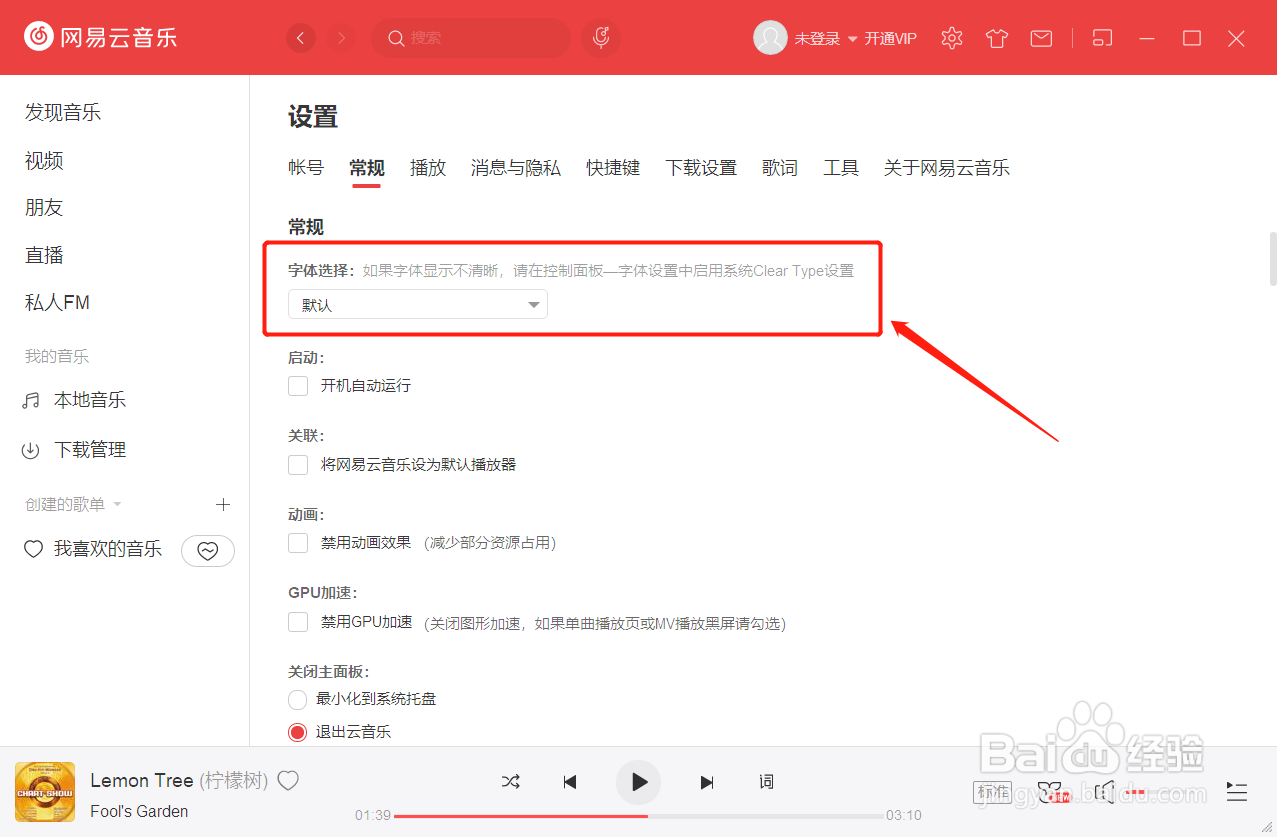Open the 字体选择 默认 dropdown
The image size is (1277, 837).
click(x=418, y=305)
